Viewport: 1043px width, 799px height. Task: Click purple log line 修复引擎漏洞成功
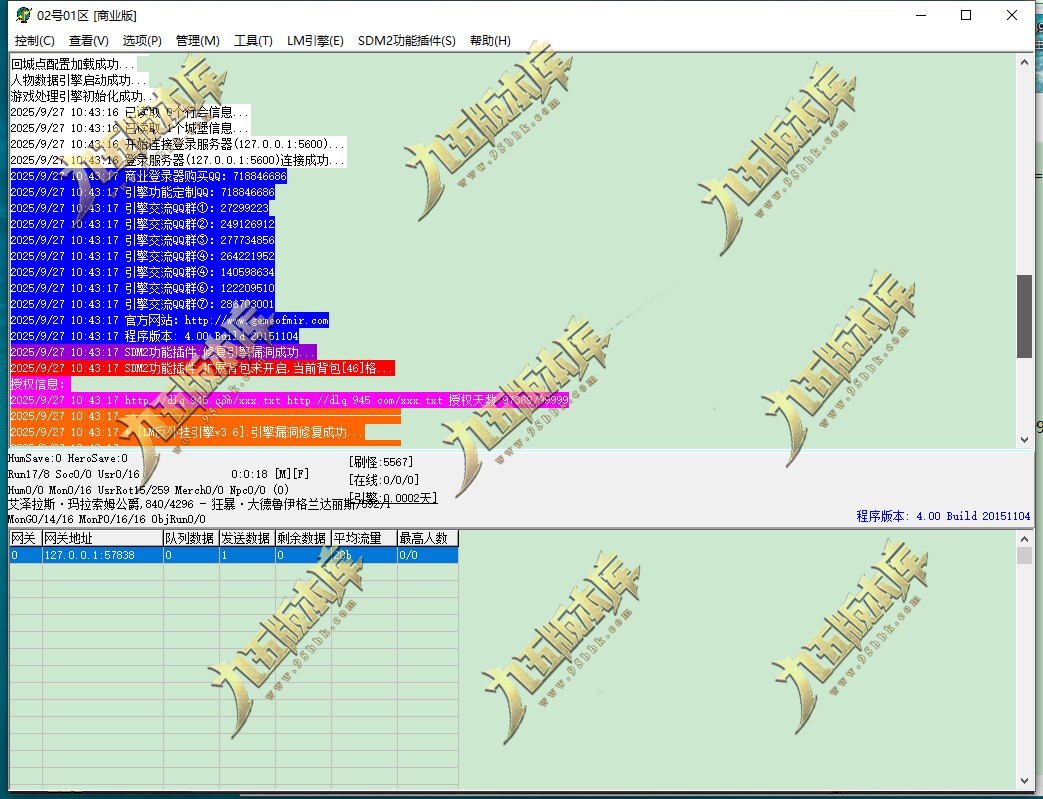point(164,352)
